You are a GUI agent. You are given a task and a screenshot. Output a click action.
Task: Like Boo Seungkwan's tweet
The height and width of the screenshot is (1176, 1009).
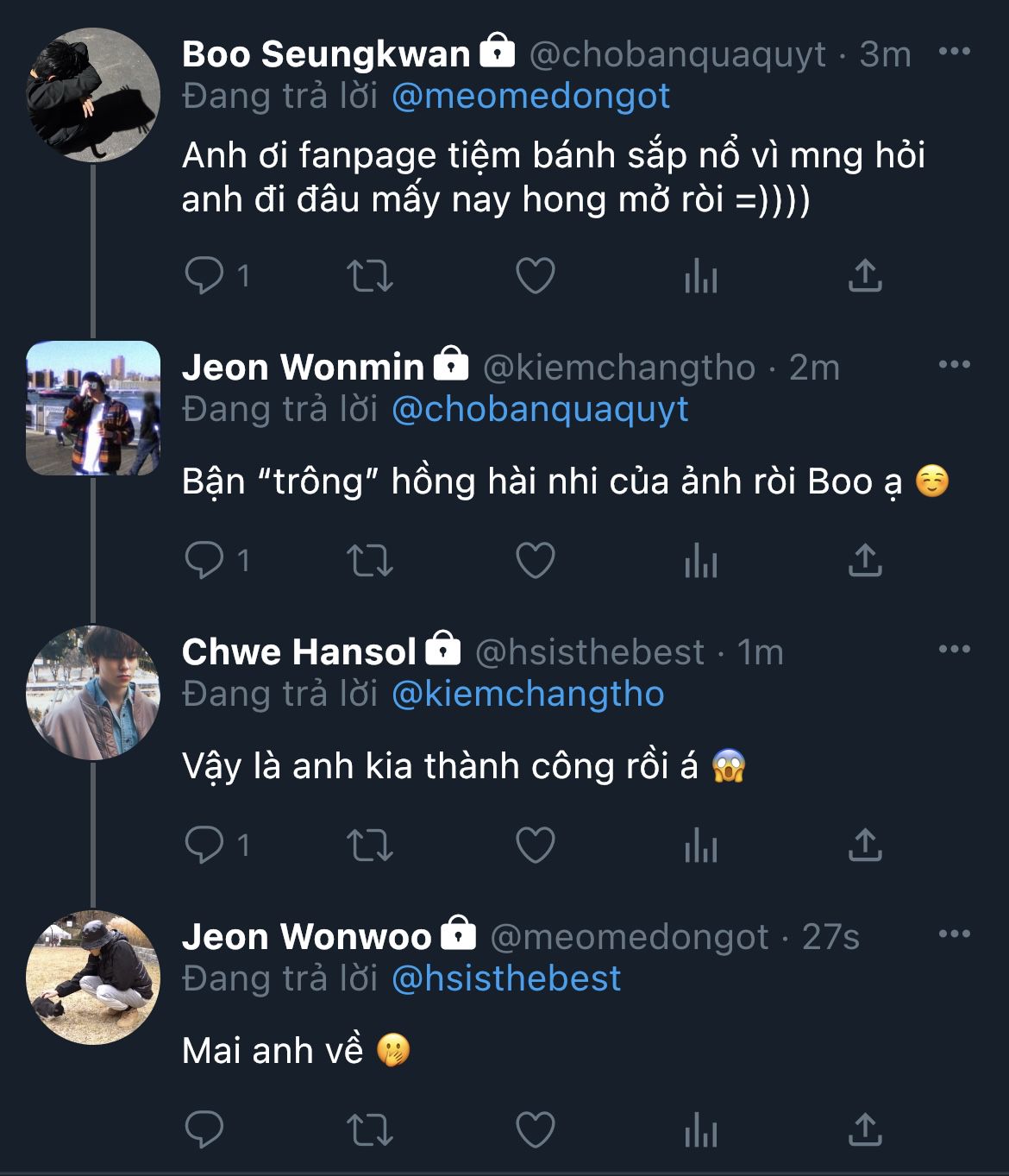point(535,276)
